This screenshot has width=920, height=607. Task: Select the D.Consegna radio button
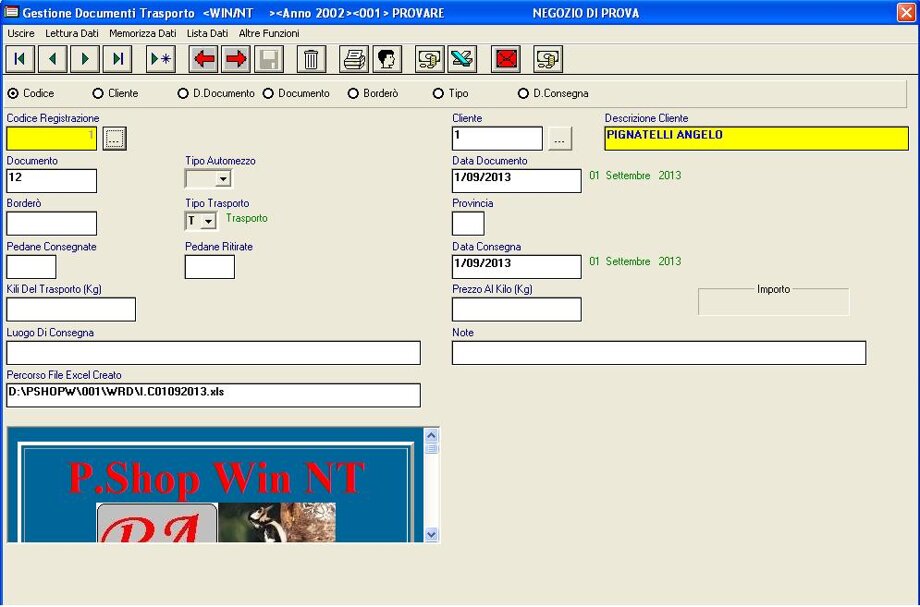coord(523,94)
